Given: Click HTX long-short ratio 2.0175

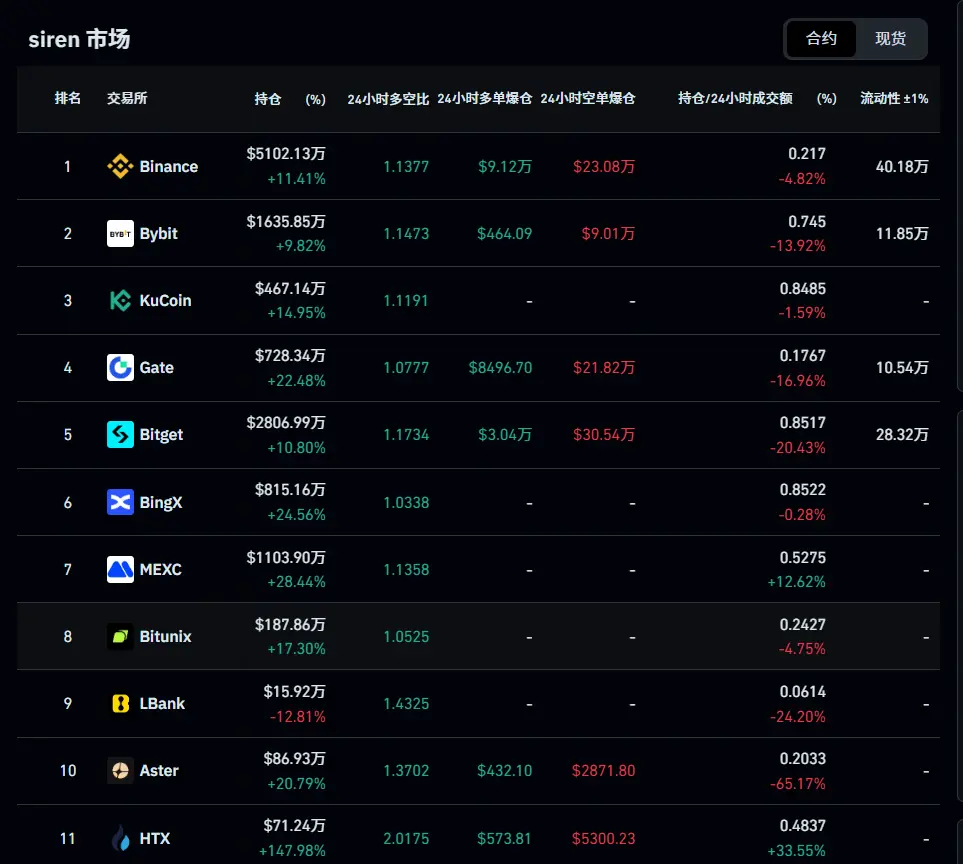Looking at the screenshot, I should click(x=406, y=838).
